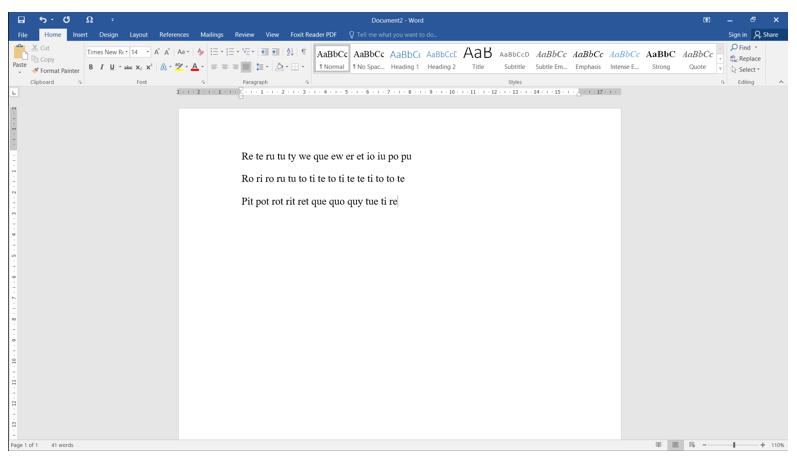This screenshot has width=797, height=461.
Task: Click Sign in link
Action: (738, 34)
